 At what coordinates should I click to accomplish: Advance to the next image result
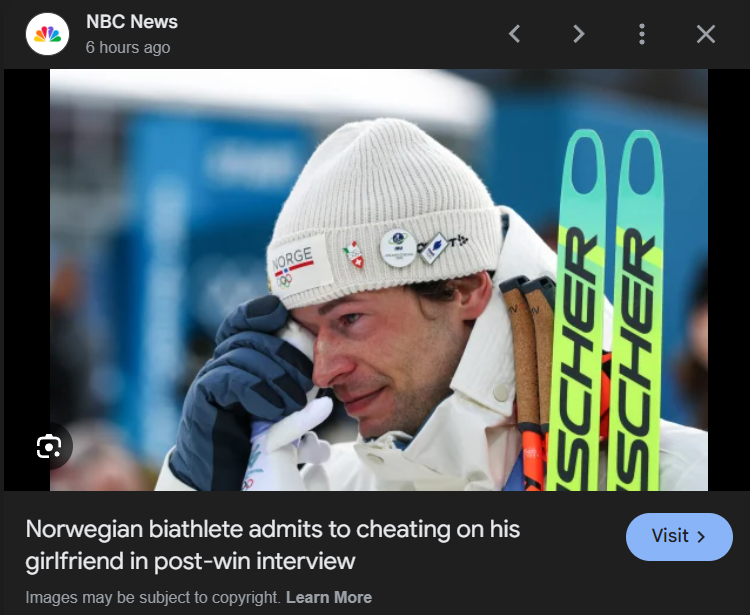pos(579,34)
